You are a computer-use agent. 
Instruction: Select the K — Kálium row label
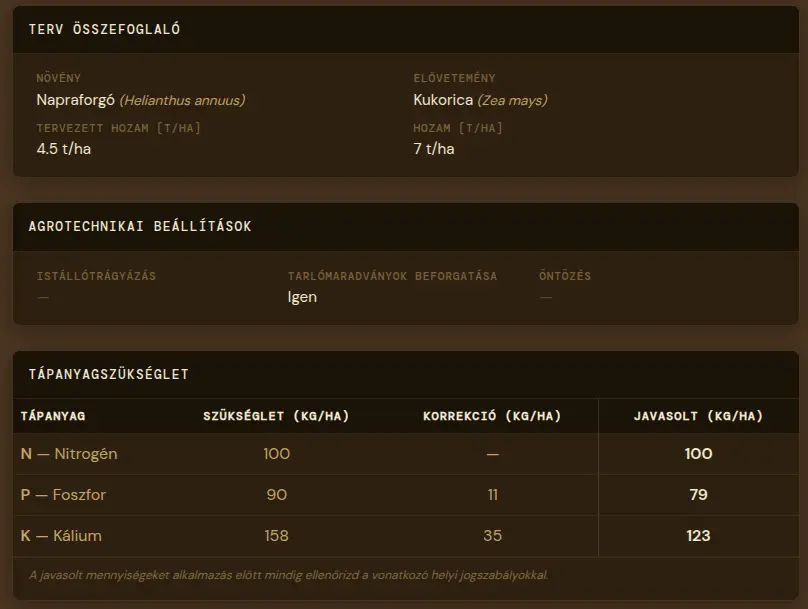pos(61,536)
